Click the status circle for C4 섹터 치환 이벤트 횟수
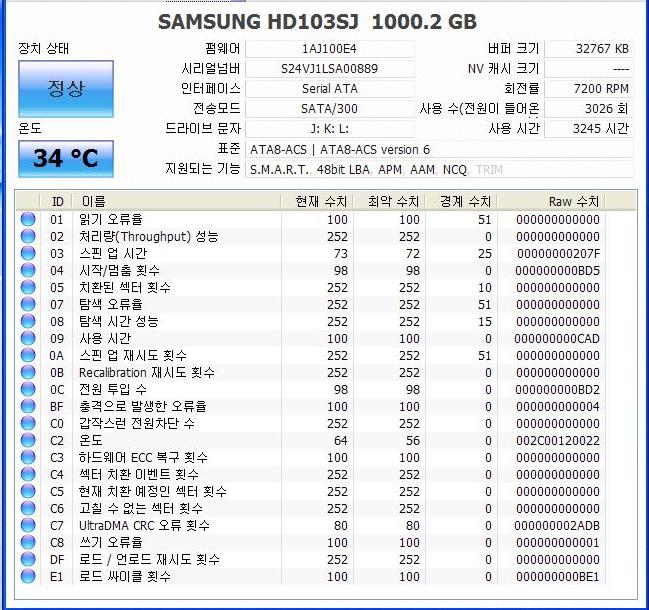 28,474
